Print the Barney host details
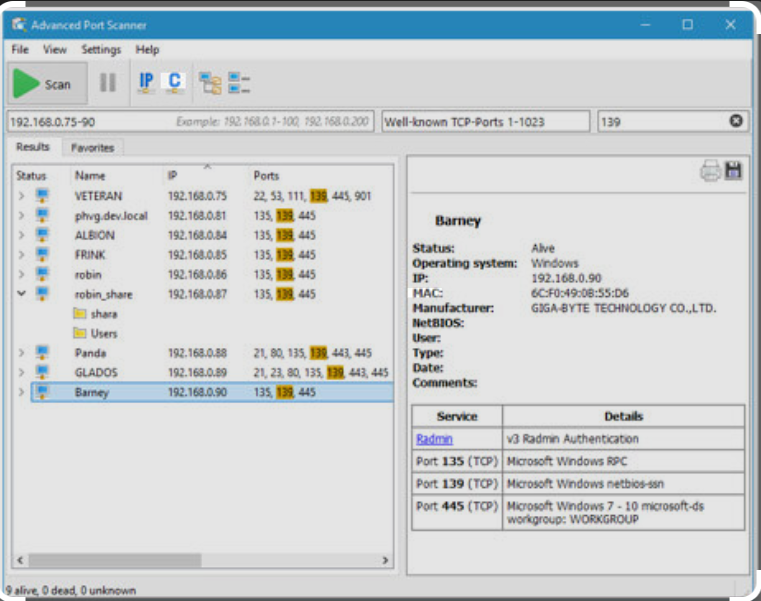761x601 pixels. pyautogui.click(x=710, y=171)
